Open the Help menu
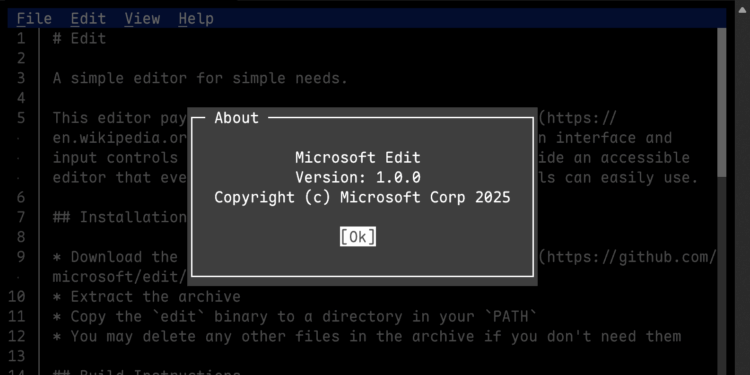Screen dimensions: 750x375 click(x=196, y=19)
